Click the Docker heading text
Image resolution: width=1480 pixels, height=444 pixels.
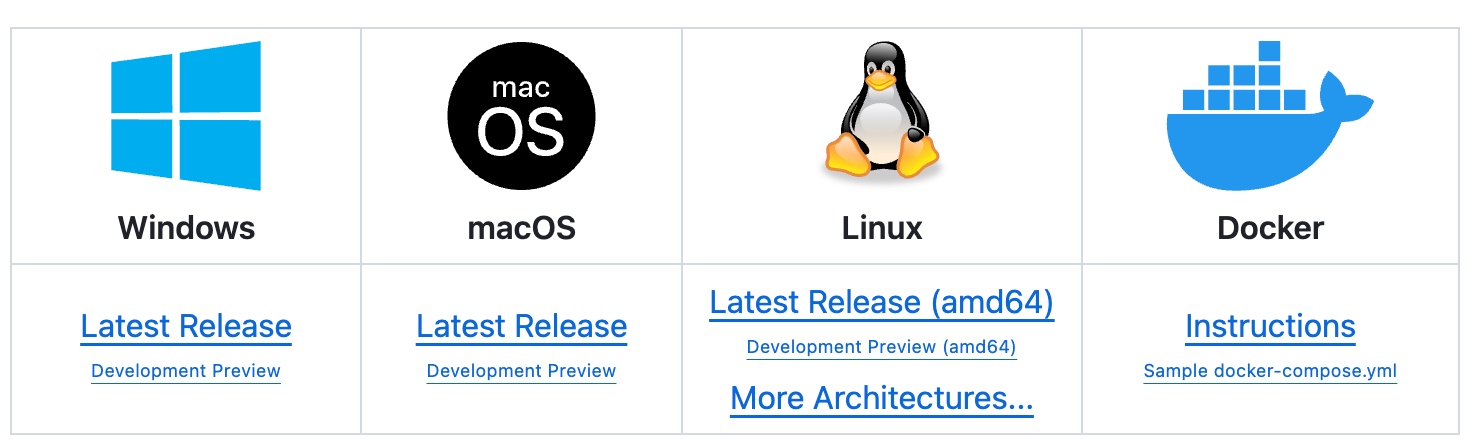click(1270, 228)
